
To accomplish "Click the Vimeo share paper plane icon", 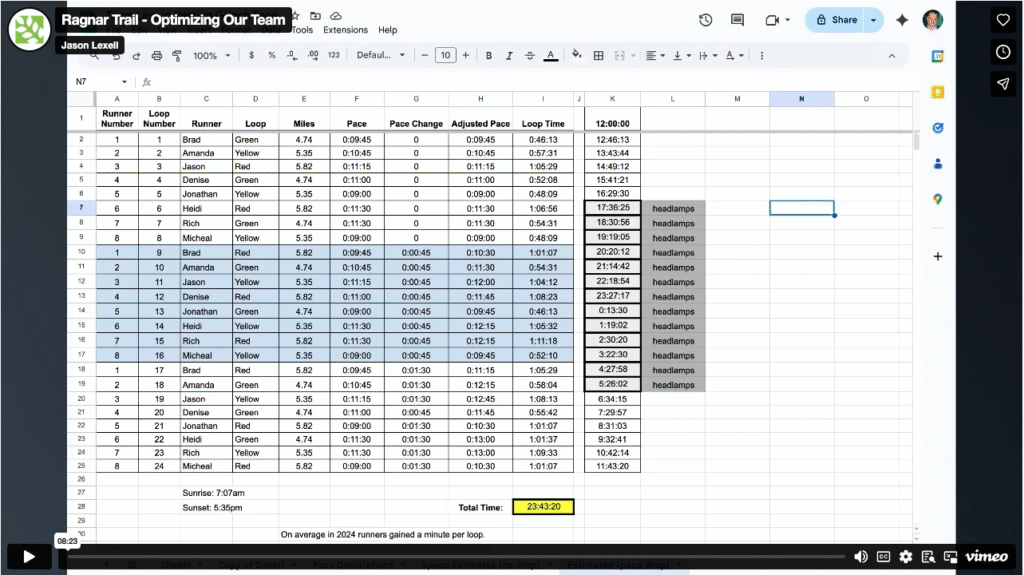I will (x=1003, y=84).
